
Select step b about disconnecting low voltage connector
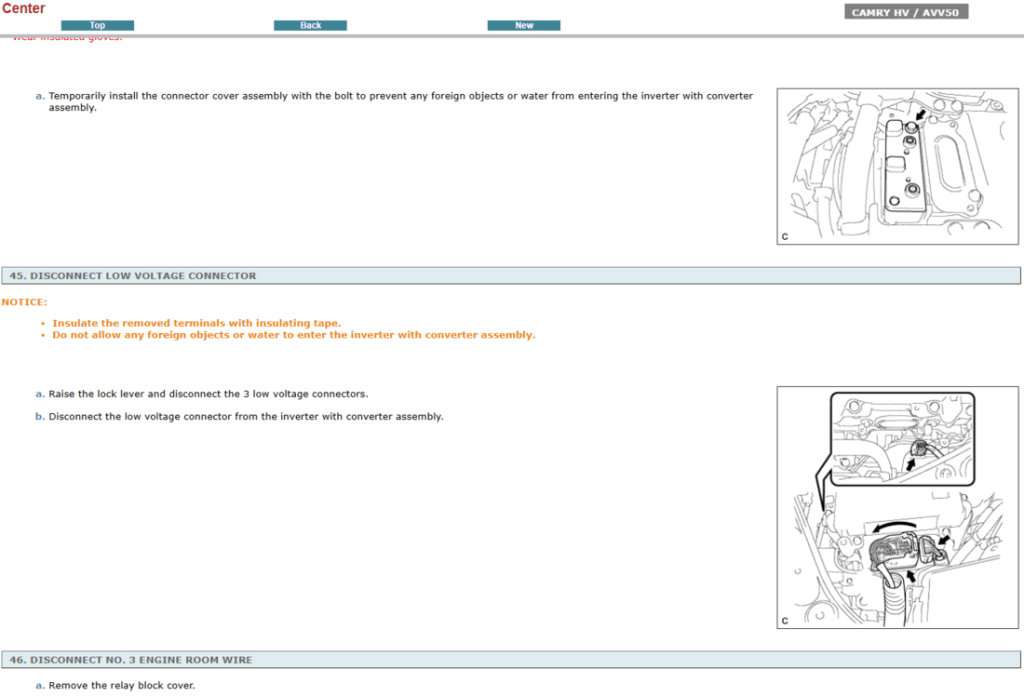click(x=245, y=417)
